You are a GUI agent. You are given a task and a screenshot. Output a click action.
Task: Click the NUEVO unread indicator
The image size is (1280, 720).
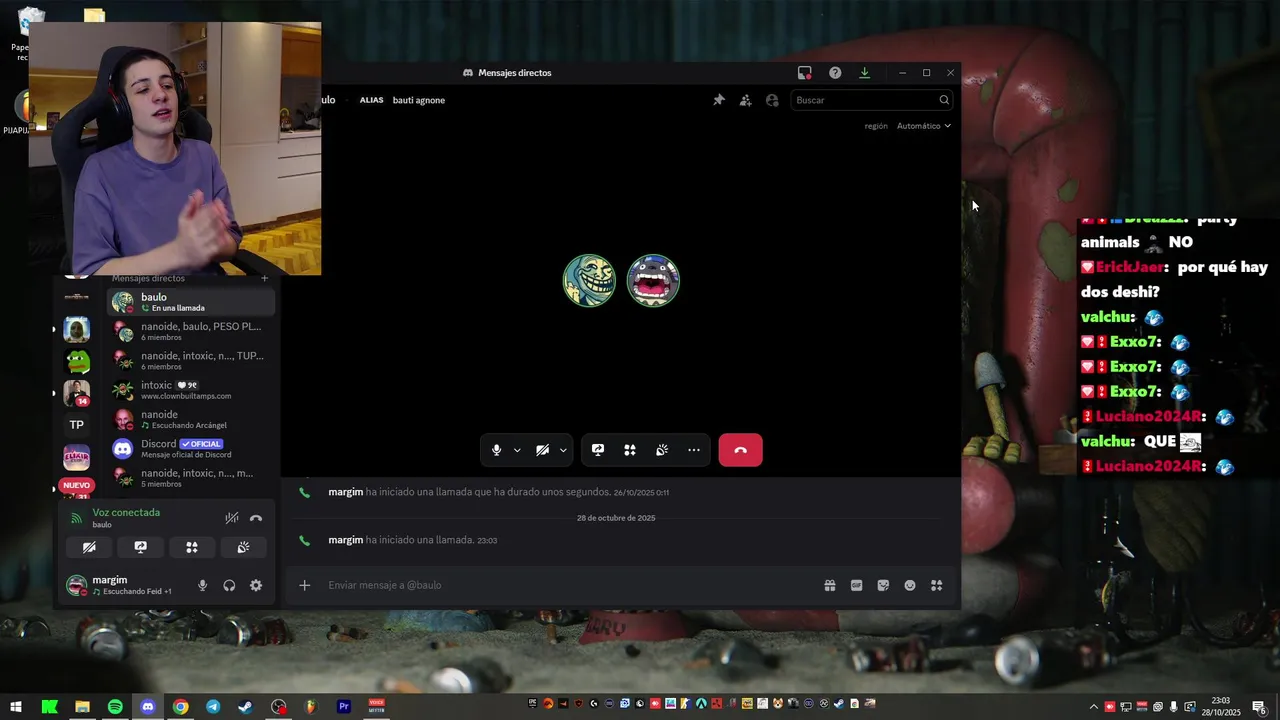coord(76,485)
